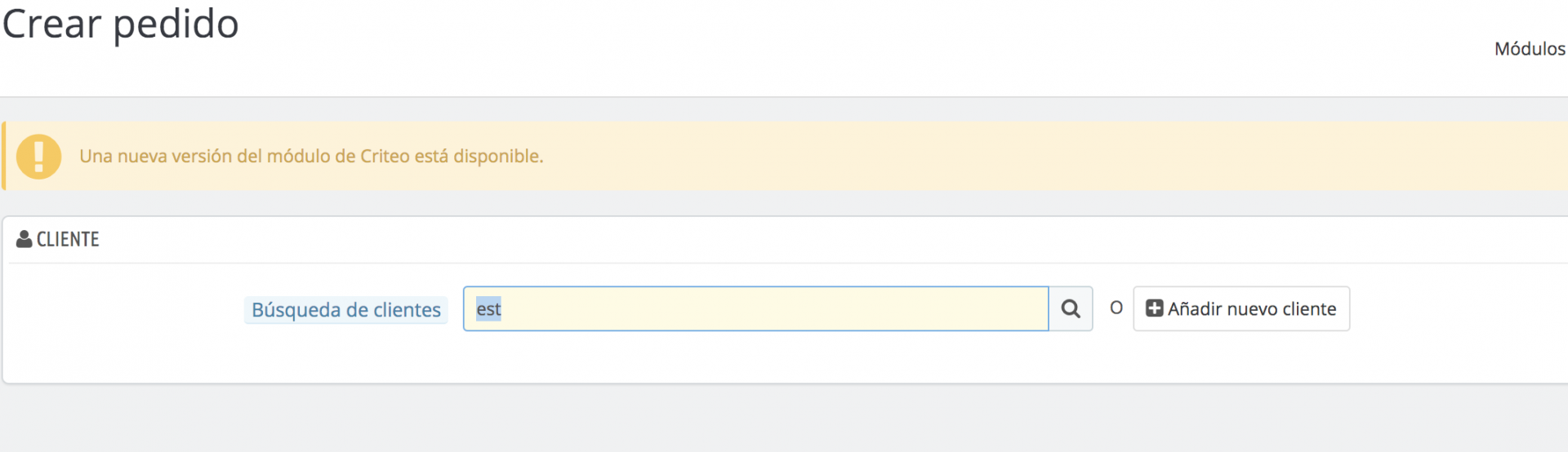Click the Criteo module update notice text
The width and height of the screenshot is (1568, 452).
[311, 156]
